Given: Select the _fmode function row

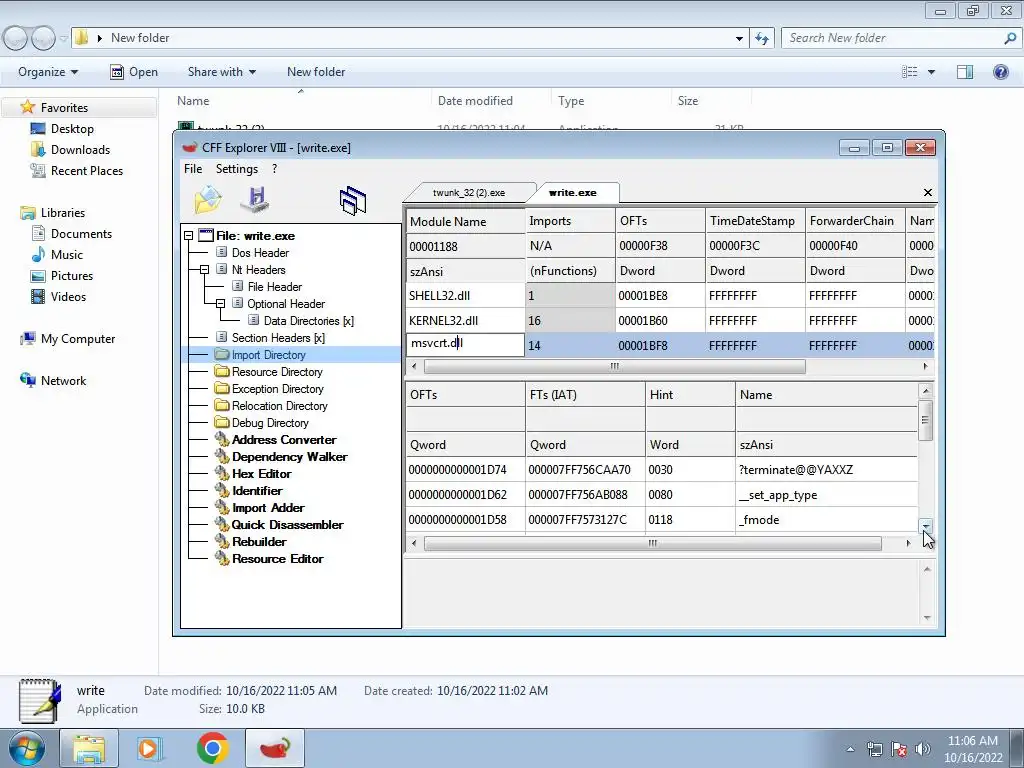Looking at the screenshot, I should pyautogui.click(x=662, y=520).
